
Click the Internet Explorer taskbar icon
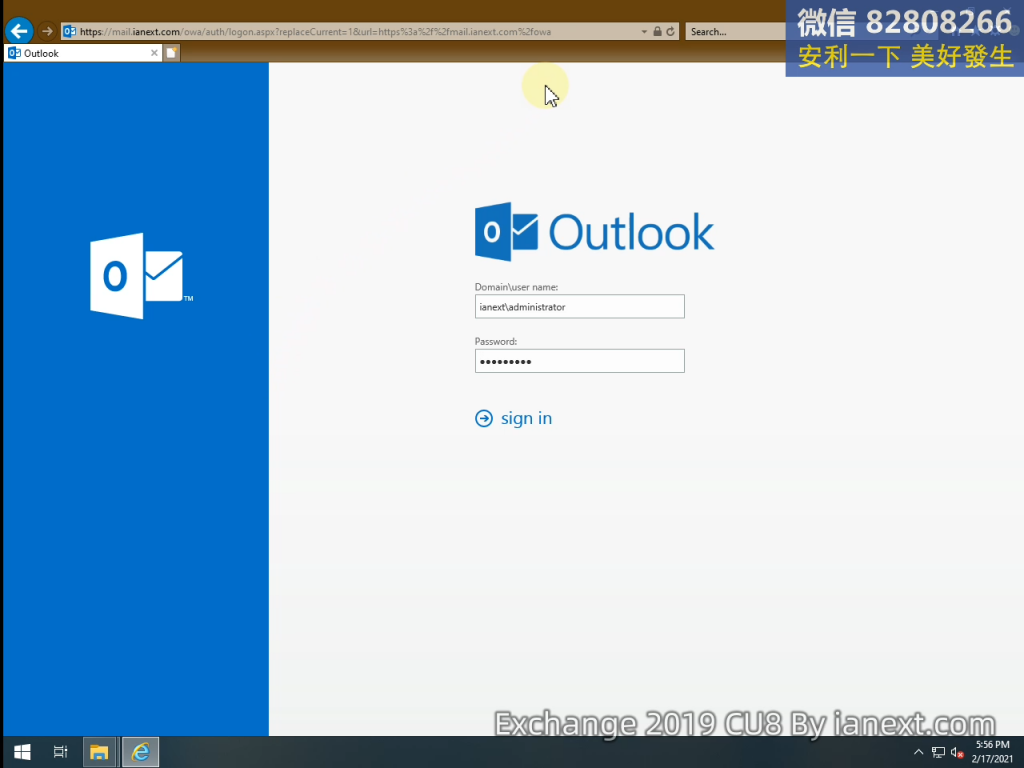click(140, 752)
